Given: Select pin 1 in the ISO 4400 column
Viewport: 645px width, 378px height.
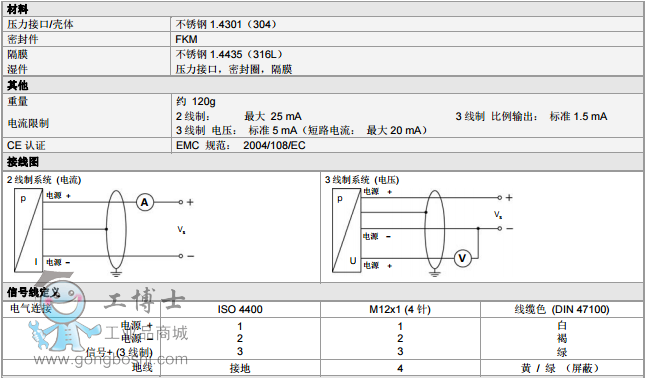Looking at the screenshot, I should [240, 326].
